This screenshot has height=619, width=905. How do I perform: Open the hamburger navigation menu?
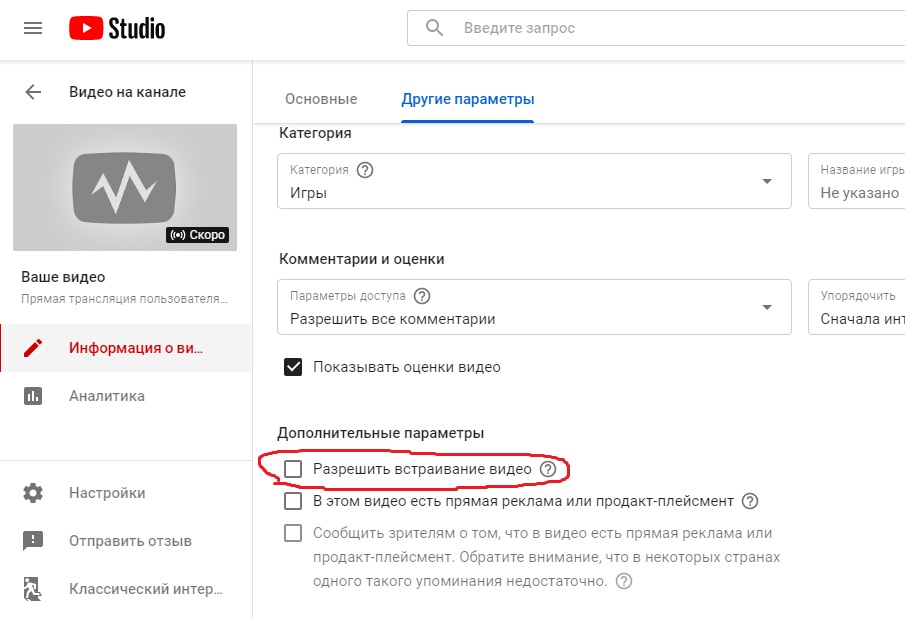pos(33,28)
